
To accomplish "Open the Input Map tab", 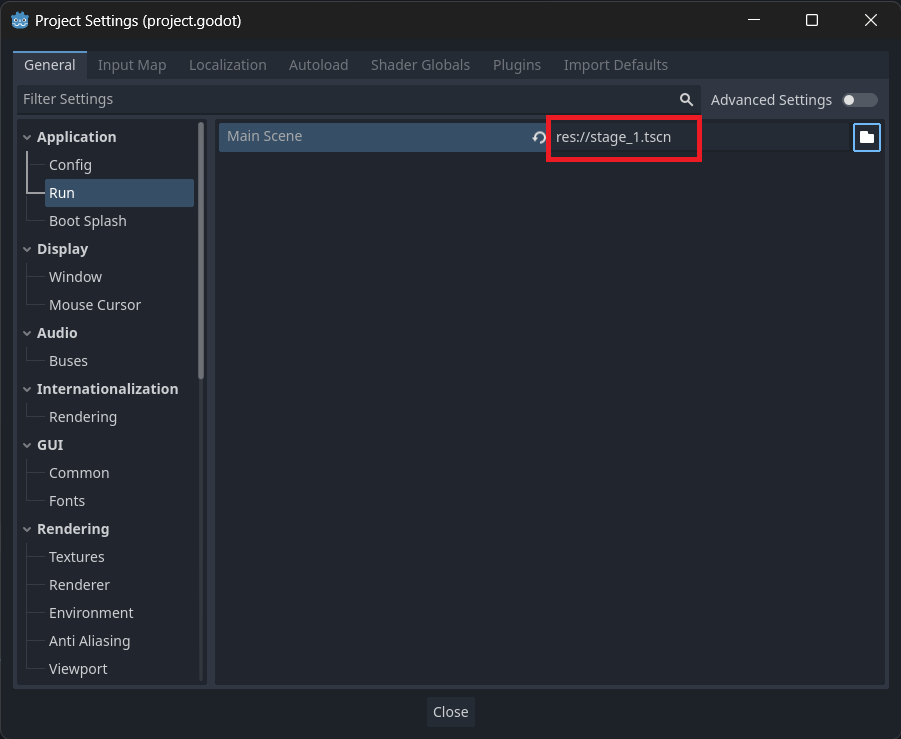I will (x=132, y=65).
